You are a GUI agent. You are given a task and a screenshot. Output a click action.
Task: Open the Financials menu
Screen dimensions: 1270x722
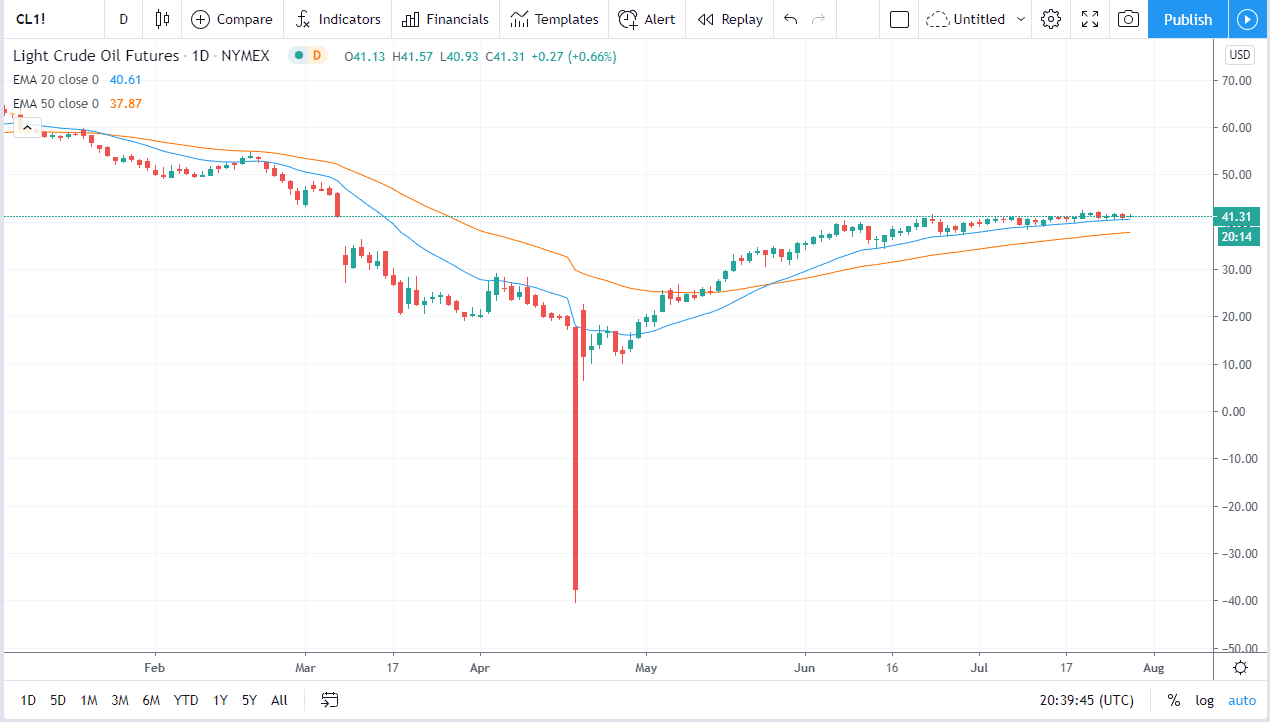(x=446, y=19)
